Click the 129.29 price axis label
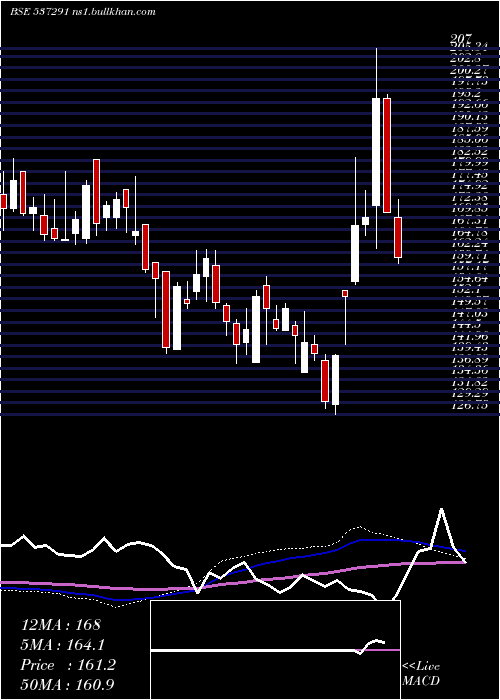The width and height of the screenshot is (500, 700). coord(468,394)
